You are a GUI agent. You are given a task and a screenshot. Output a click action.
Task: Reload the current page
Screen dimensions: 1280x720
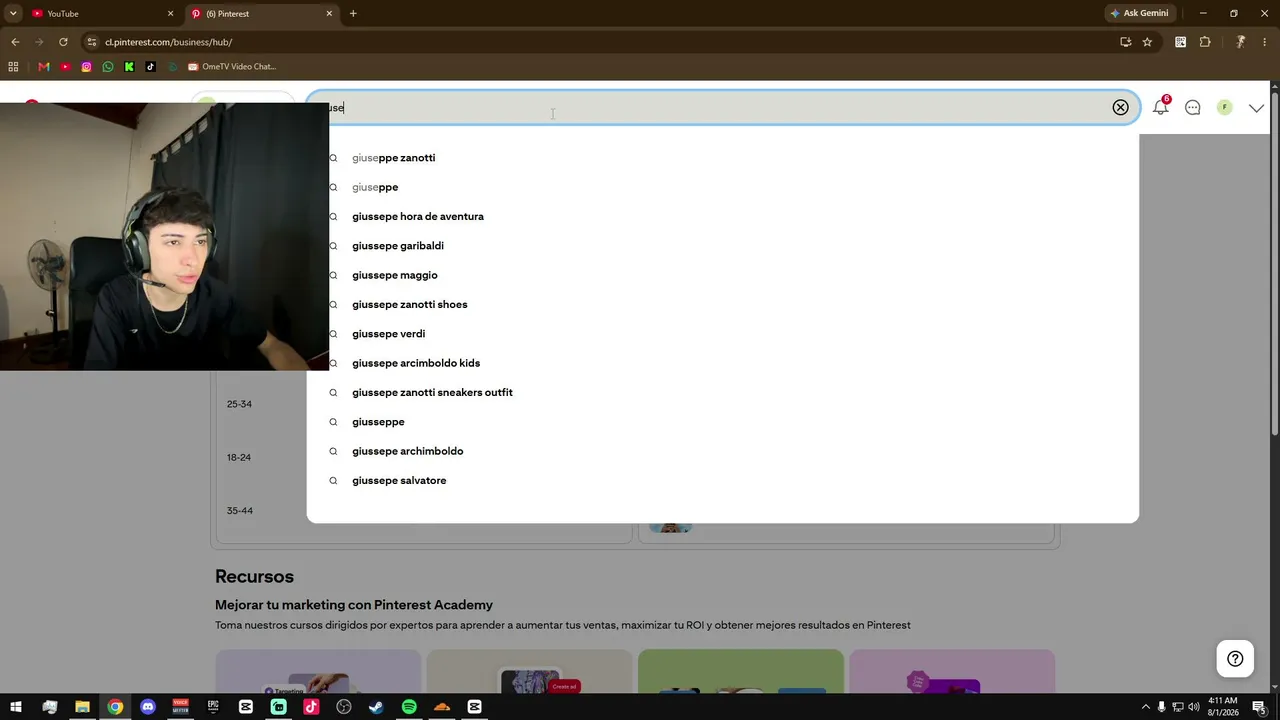[x=63, y=42]
